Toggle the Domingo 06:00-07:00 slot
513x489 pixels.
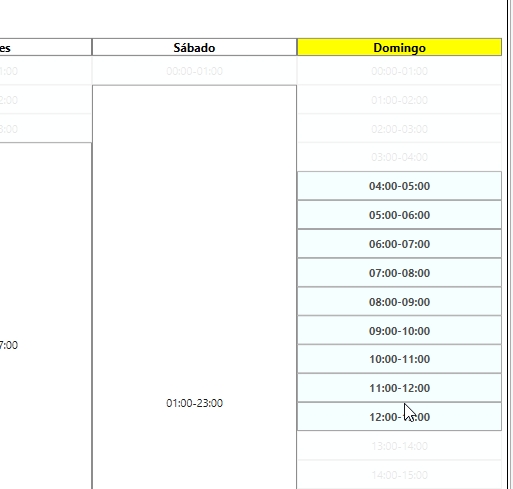(x=399, y=244)
